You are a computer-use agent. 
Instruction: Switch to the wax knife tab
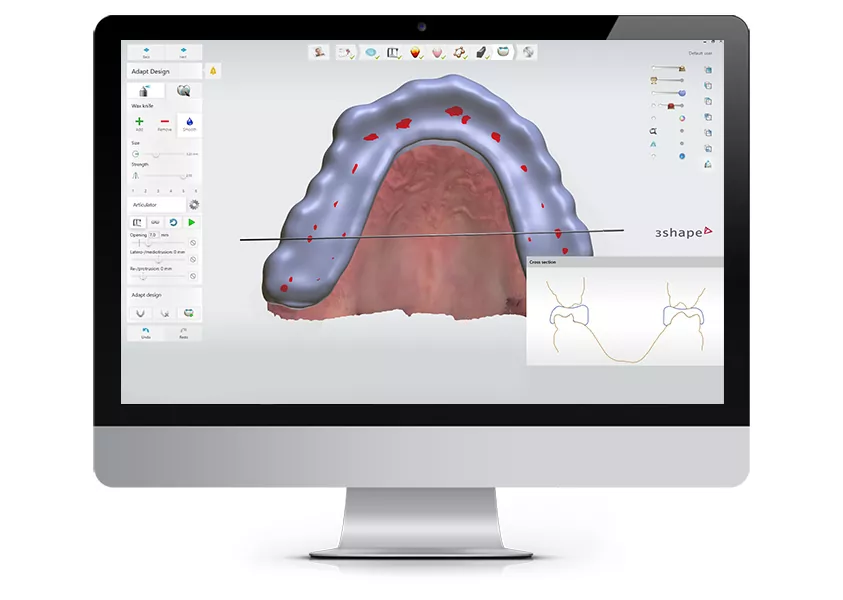point(145,90)
